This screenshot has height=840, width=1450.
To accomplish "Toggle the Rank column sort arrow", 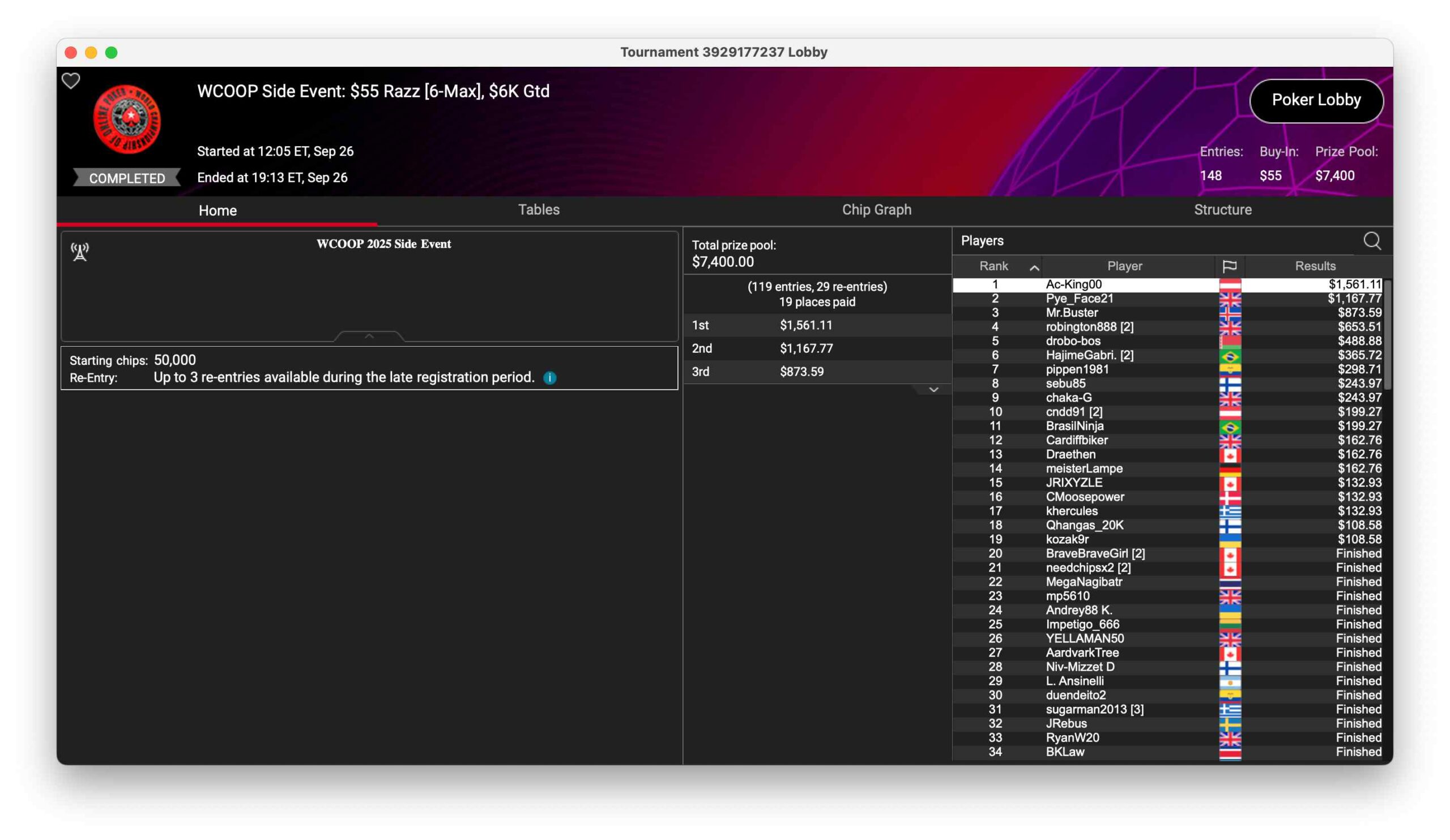I will (1034, 267).
